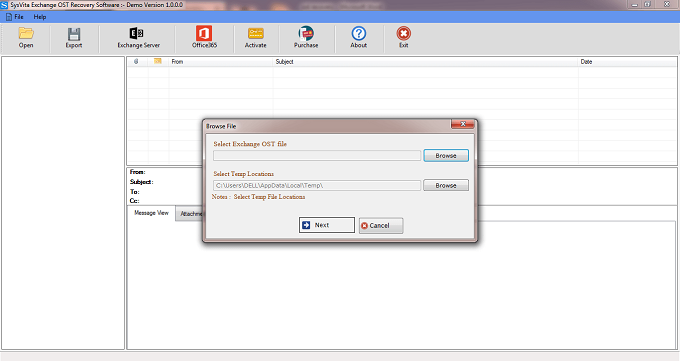Click the red Exit toolbar icon
The image size is (680, 361).
[x=403, y=38]
